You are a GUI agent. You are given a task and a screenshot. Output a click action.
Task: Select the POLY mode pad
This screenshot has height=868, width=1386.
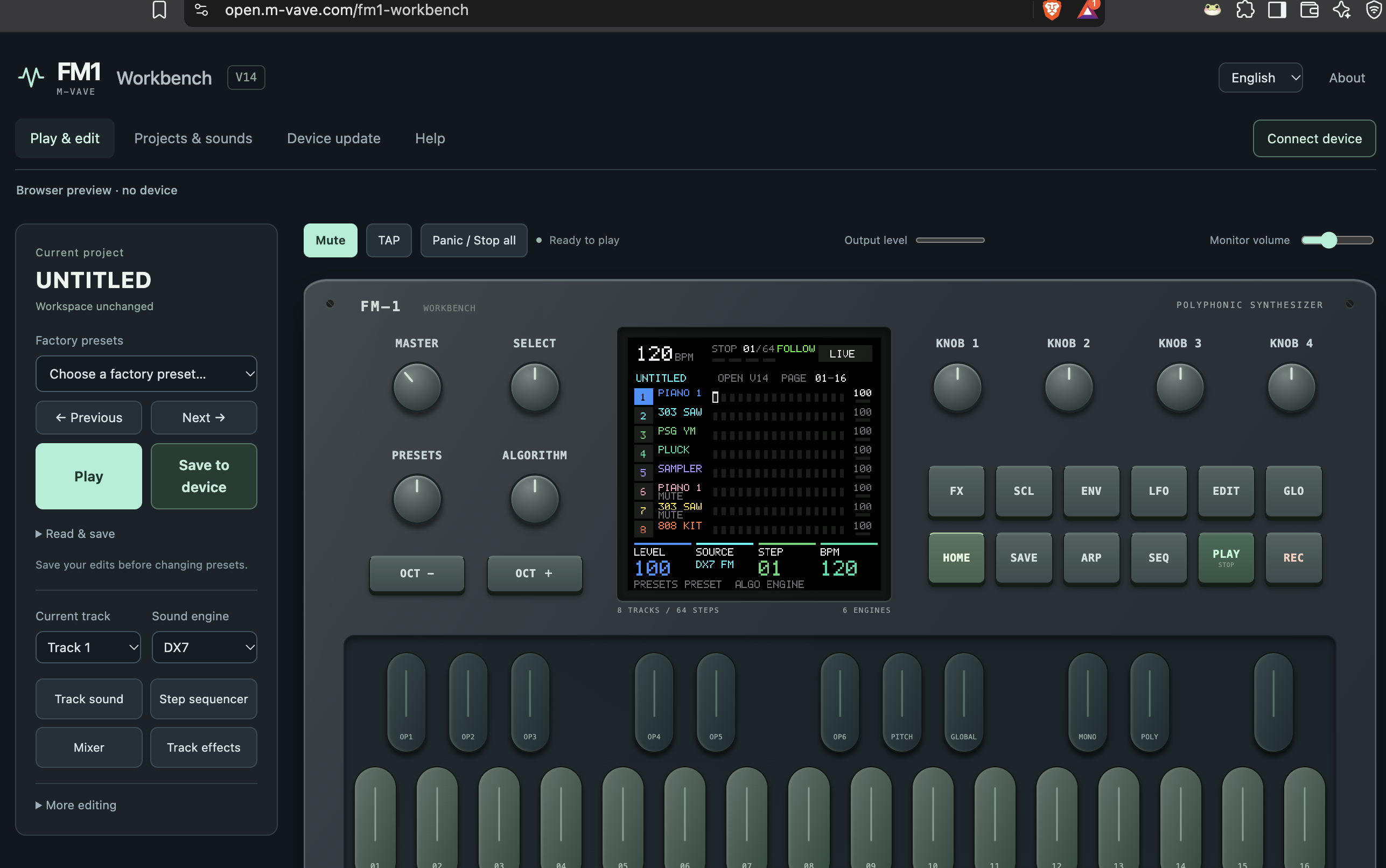click(1149, 702)
